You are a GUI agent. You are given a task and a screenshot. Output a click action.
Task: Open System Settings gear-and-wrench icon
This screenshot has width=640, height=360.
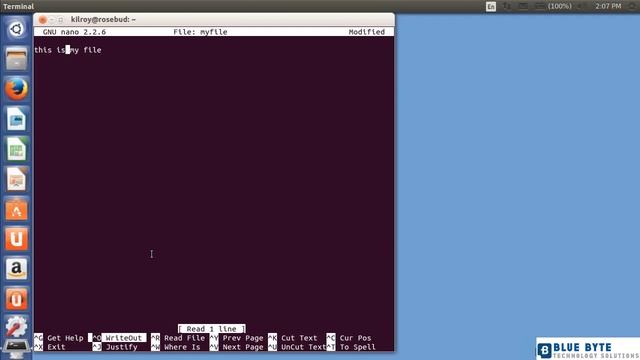16,327
